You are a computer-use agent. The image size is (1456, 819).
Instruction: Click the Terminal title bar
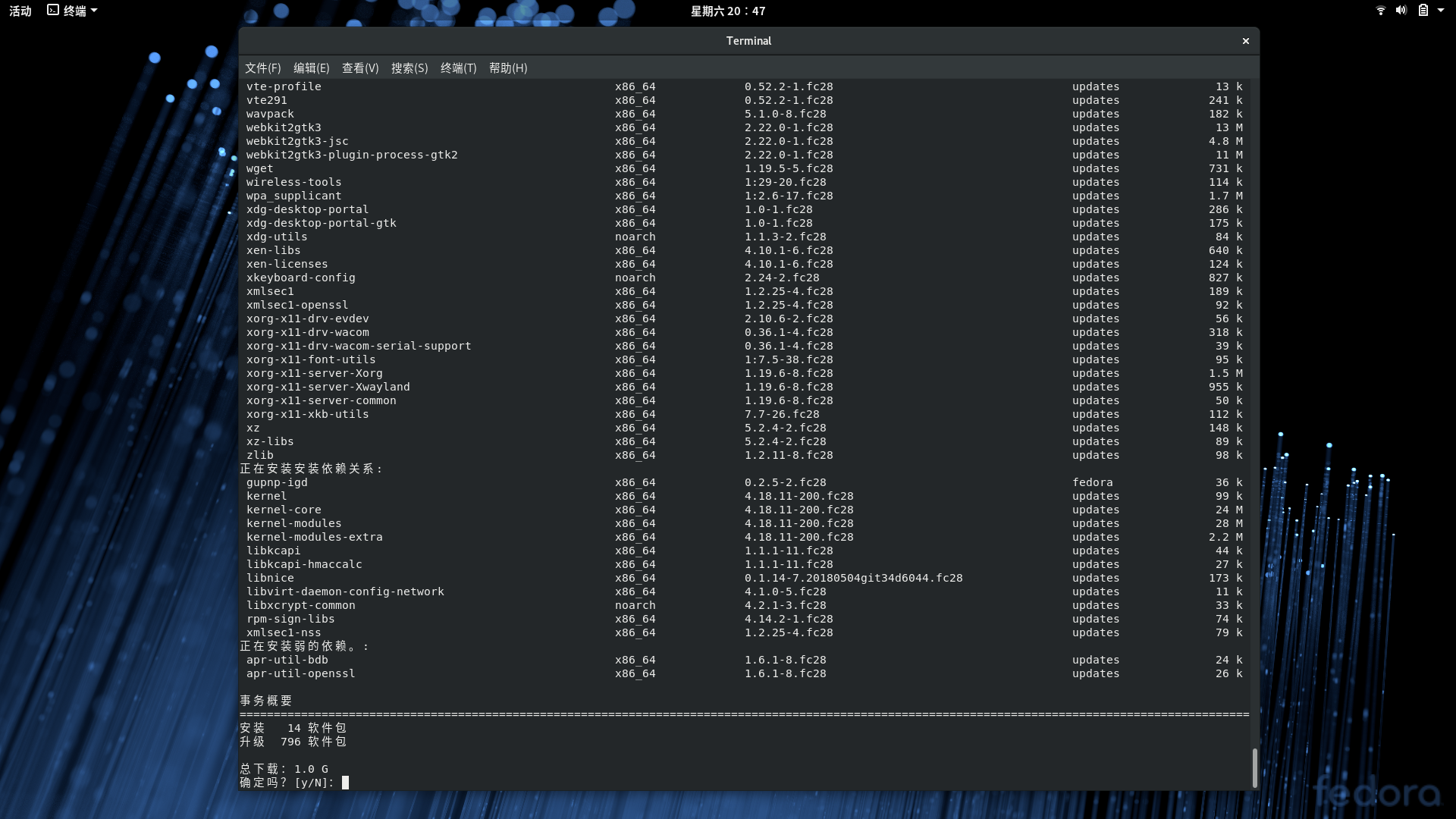(748, 41)
